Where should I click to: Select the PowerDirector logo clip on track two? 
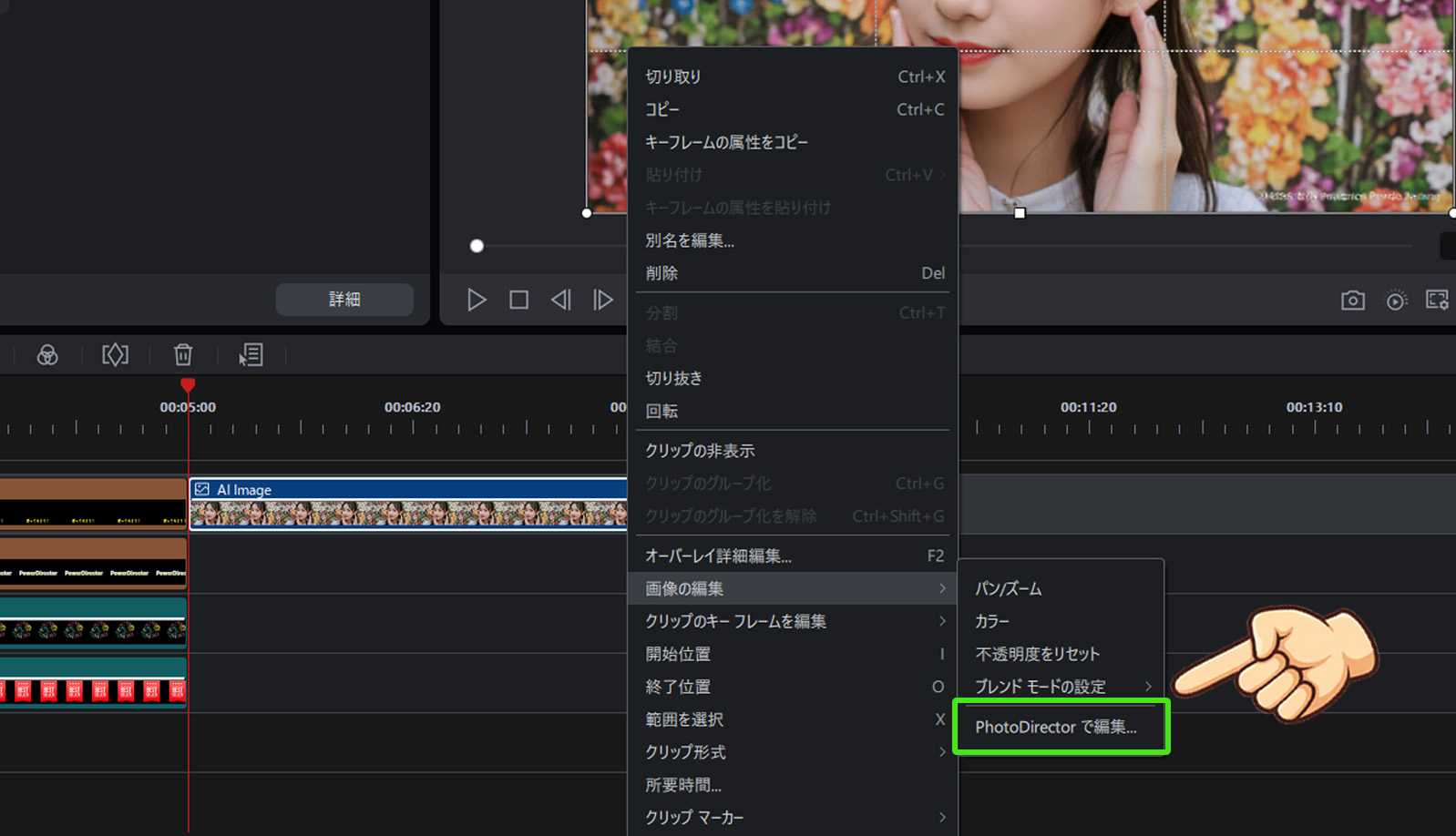(x=93, y=563)
